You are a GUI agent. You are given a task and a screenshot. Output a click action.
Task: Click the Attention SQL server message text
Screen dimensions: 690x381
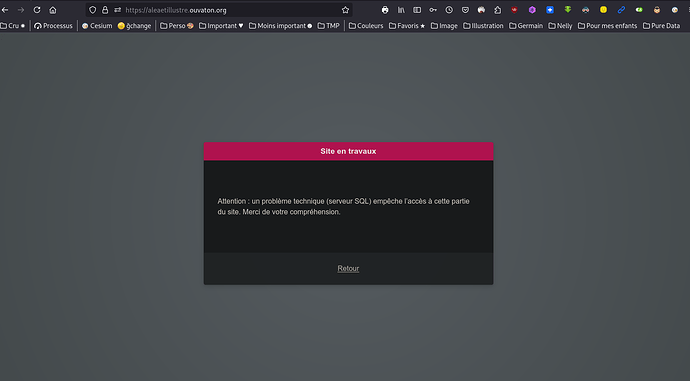click(x=343, y=207)
